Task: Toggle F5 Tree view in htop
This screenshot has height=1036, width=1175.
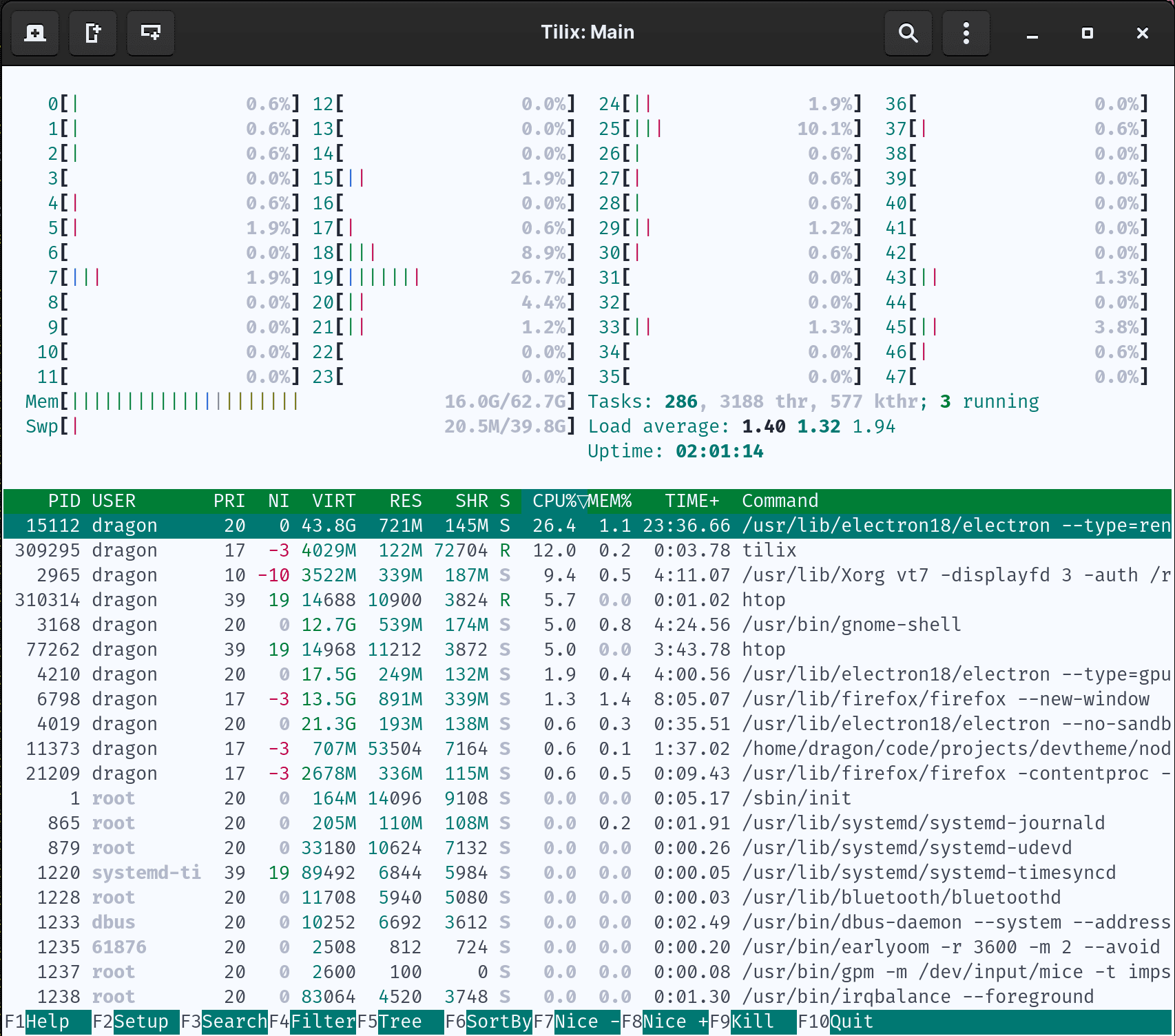Action: [x=399, y=1022]
